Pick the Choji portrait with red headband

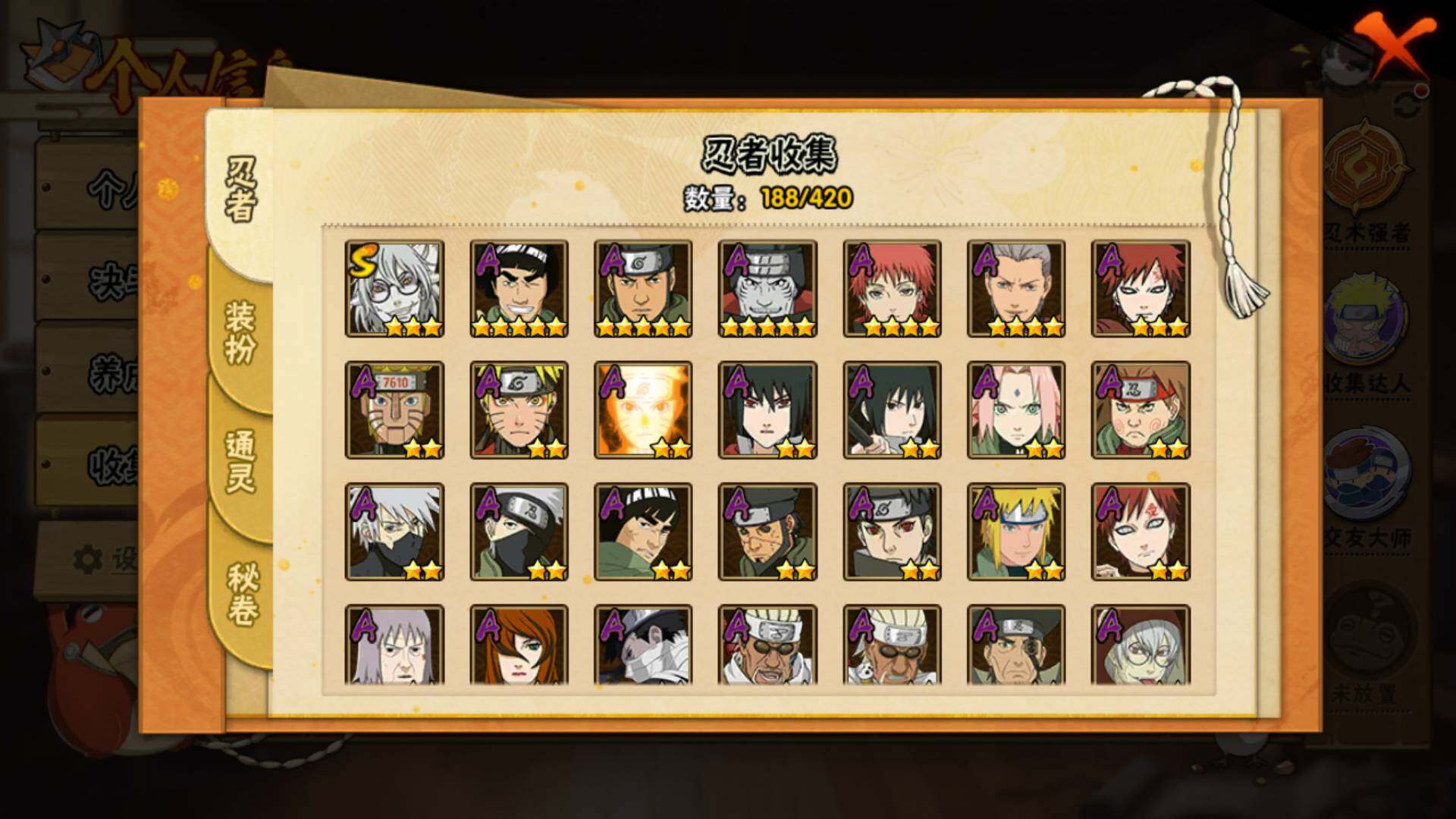(1141, 409)
